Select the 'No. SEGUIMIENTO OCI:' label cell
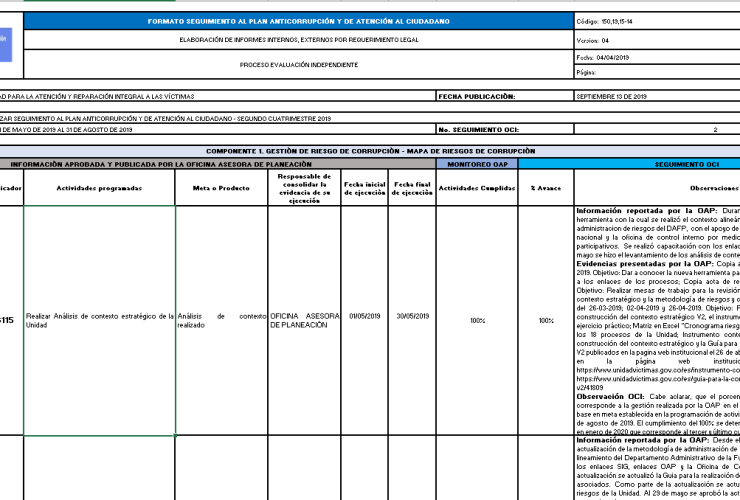 click(504, 130)
